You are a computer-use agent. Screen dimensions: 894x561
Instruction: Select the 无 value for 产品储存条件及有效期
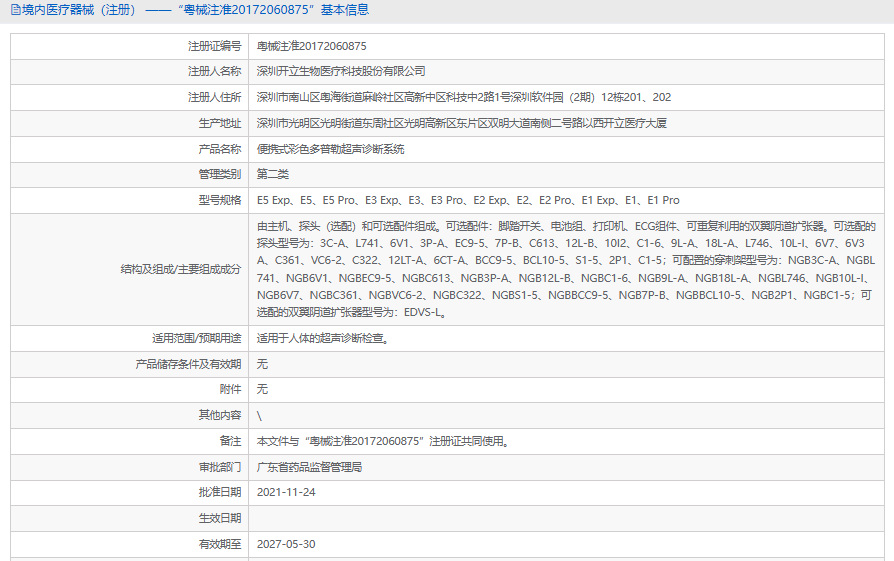(x=262, y=364)
